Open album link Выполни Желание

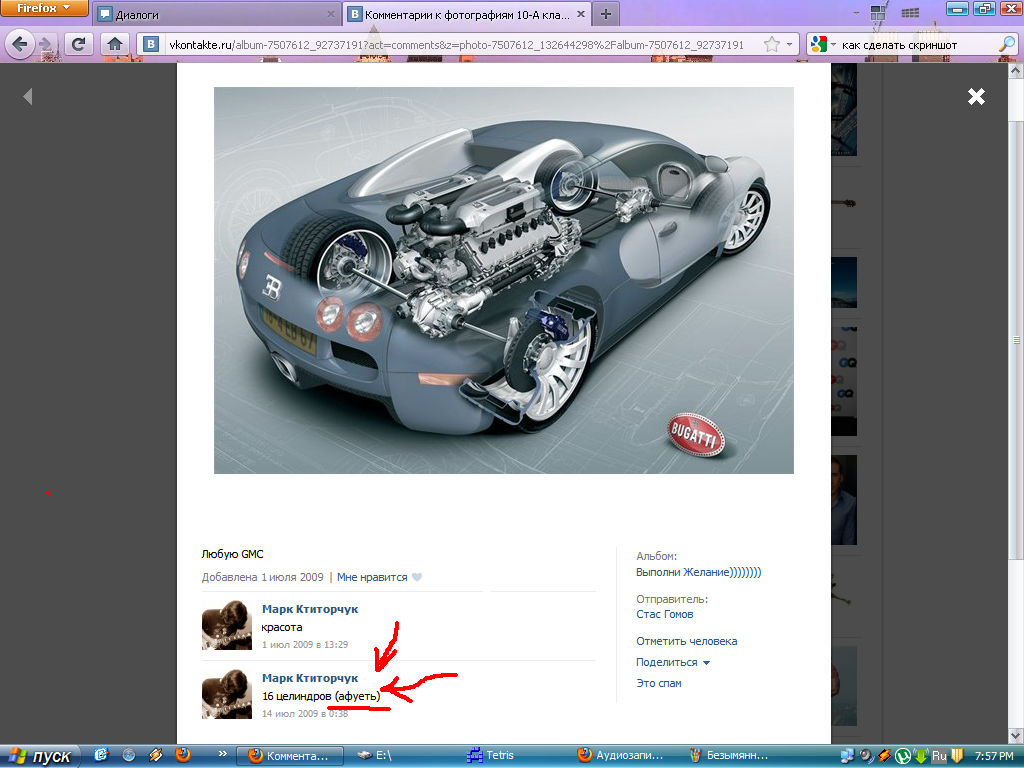point(698,572)
